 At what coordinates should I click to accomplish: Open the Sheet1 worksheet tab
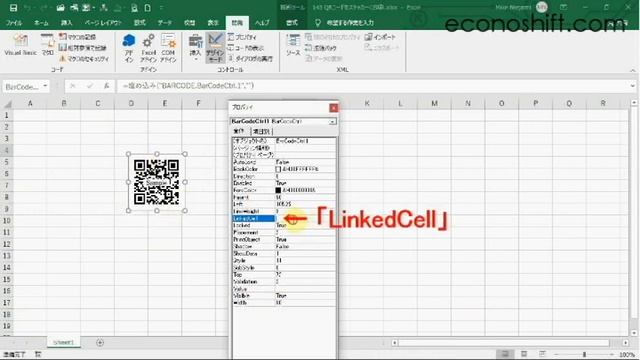pos(64,342)
